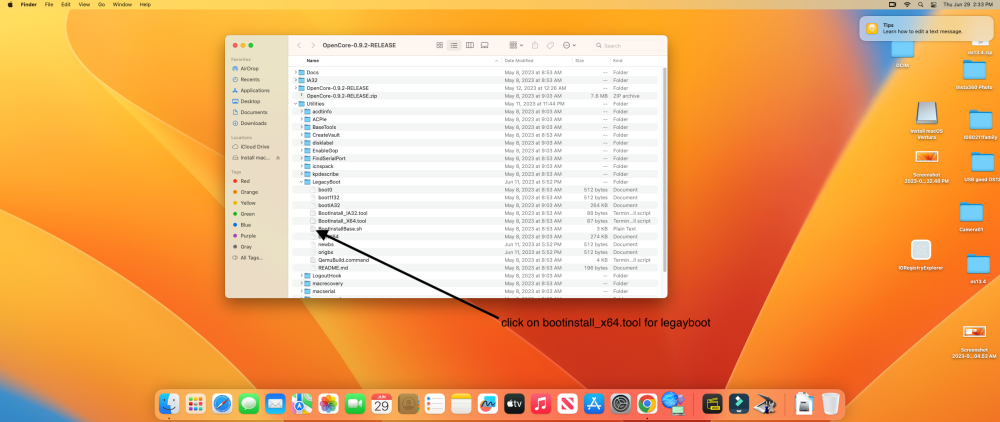The height and width of the screenshot is (422, 1000).
Task: Collapse the LegacyBoot folder
Action: (x=302, y=182)
